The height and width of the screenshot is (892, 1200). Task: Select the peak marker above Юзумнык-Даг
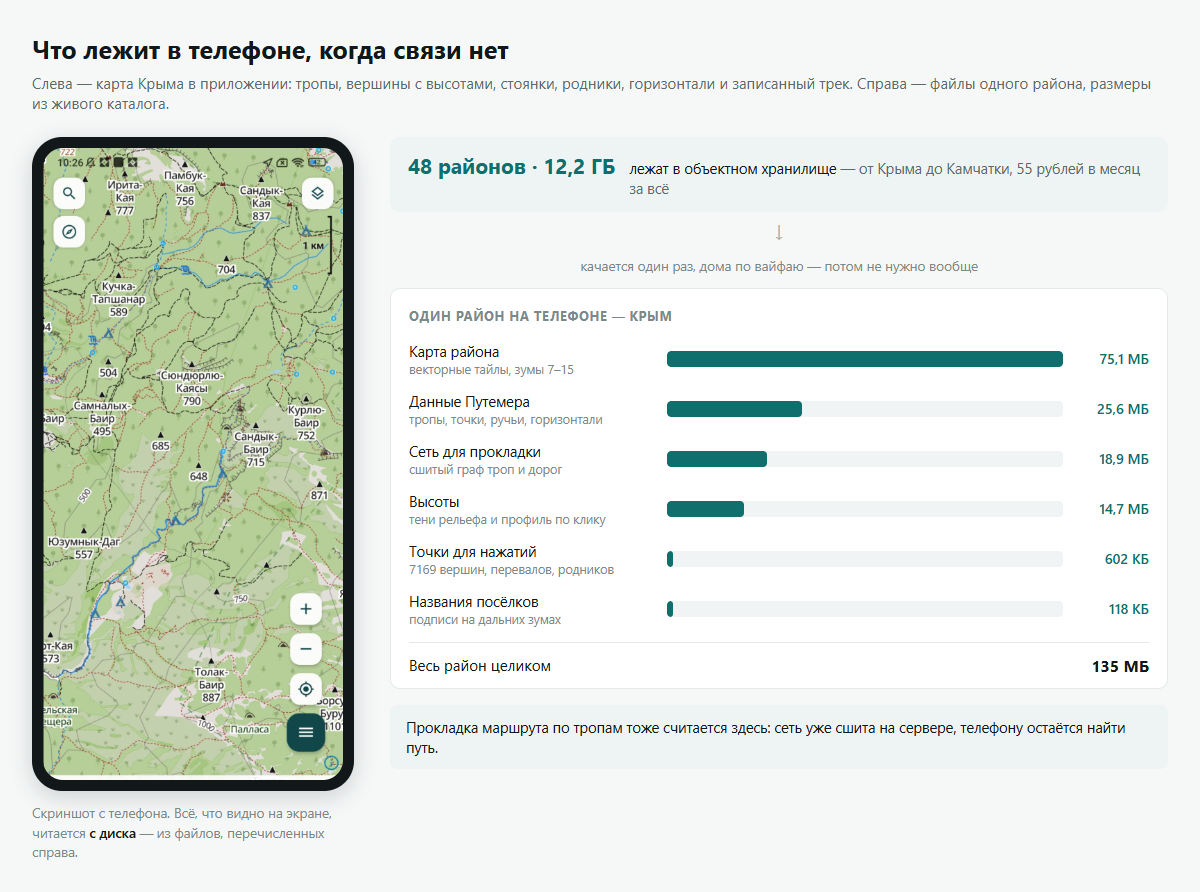coord(84,530)
